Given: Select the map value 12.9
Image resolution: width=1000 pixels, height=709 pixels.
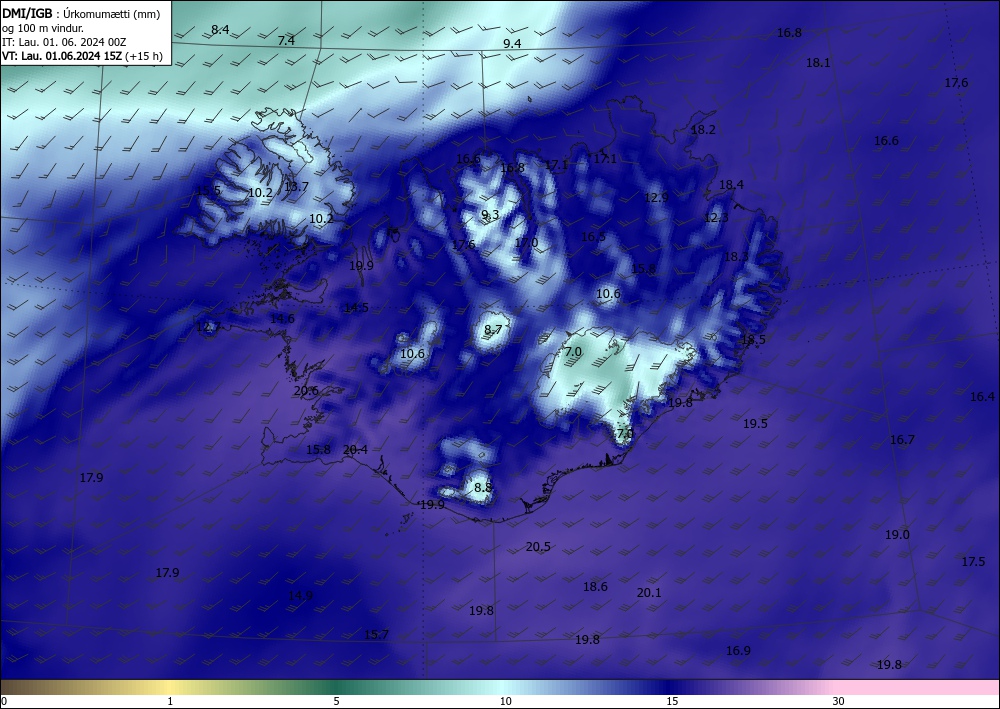Looking at the screenshot, I should 656,198.
